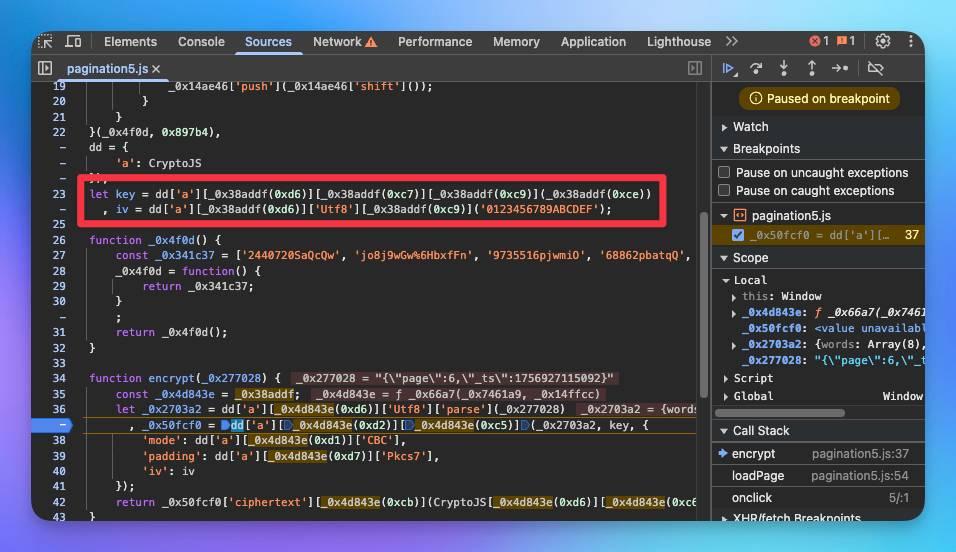Viewport: 956px width, 552px height.
Task: Select the onclick call stack frame
Action: 819,498
